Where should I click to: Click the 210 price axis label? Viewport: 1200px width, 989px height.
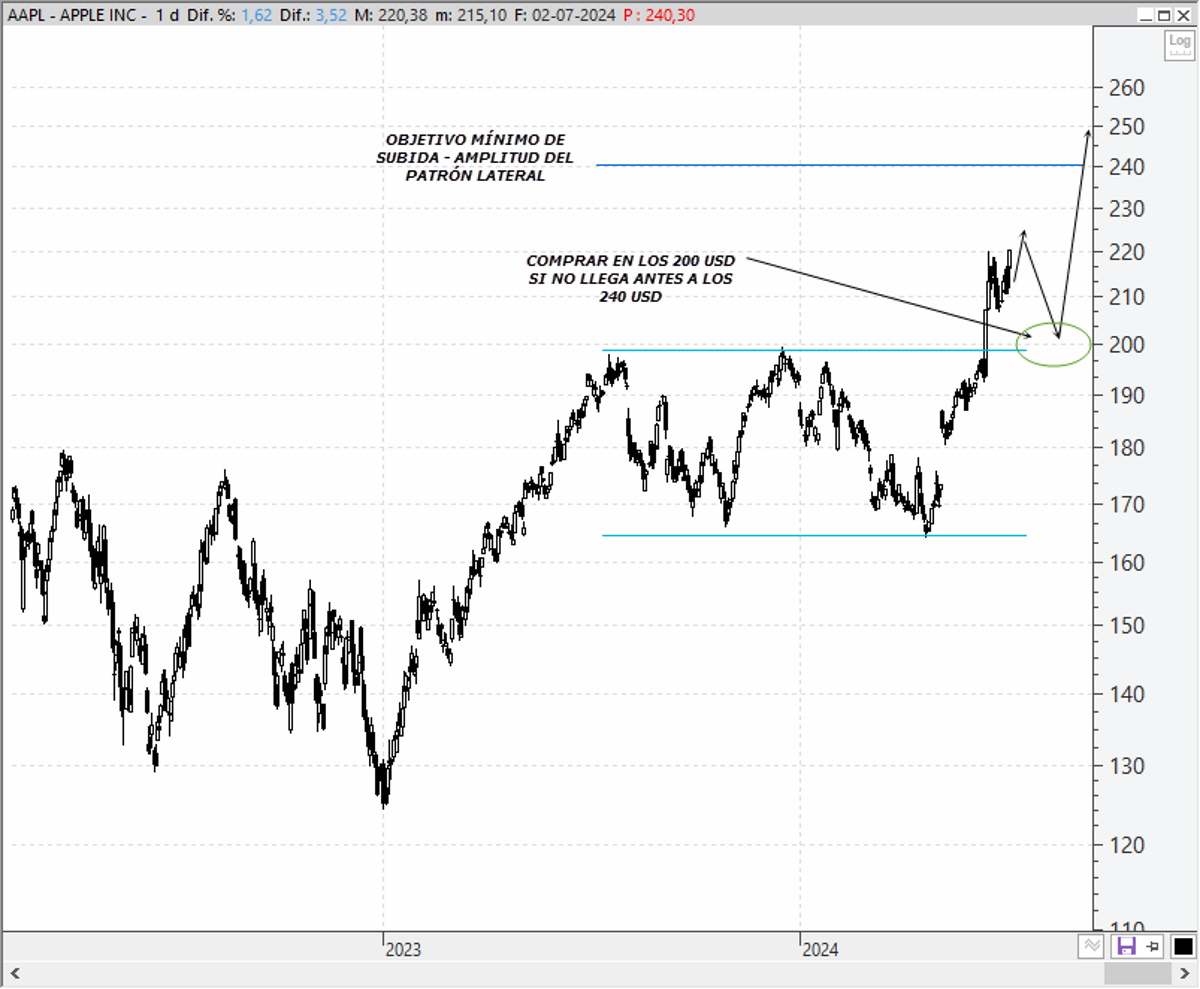1126,297
